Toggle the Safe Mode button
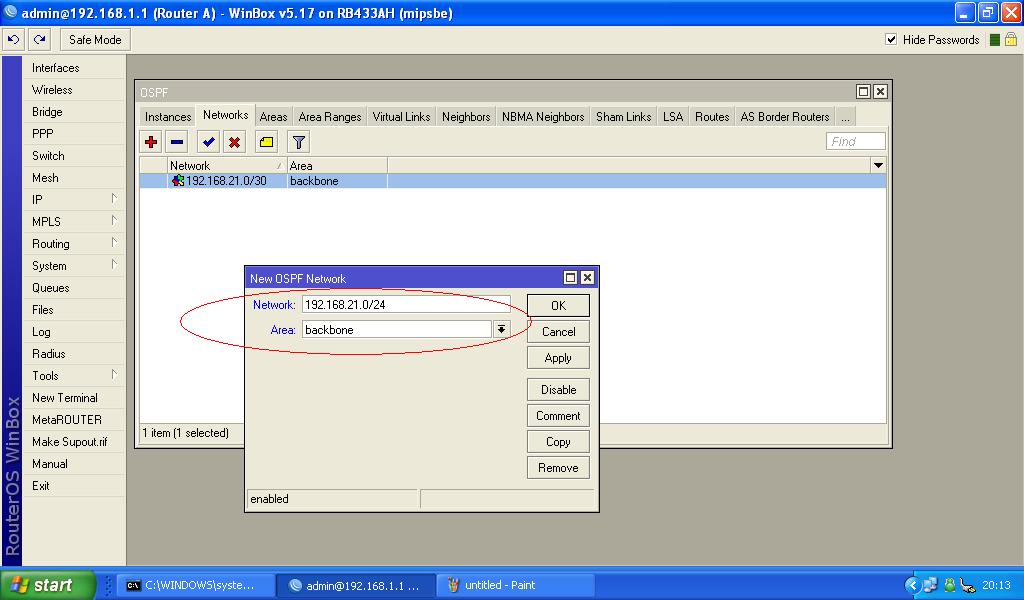The image size is (1024, 600). (95, 40)
